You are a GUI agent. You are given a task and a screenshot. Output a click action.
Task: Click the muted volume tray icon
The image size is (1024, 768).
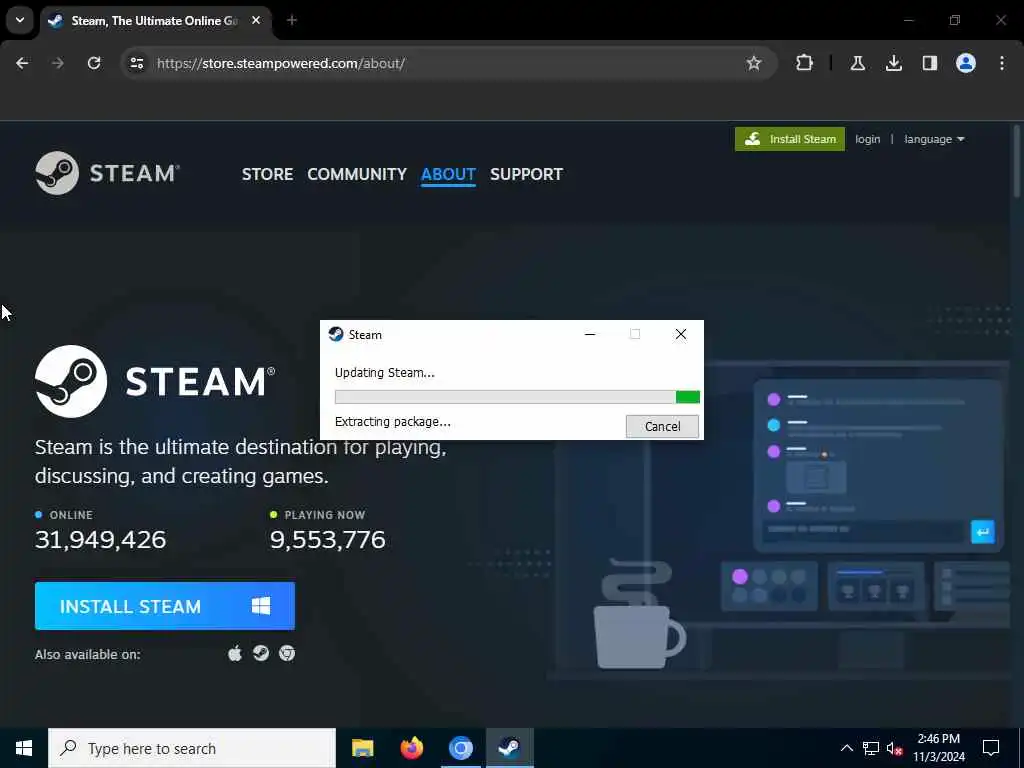895,748
